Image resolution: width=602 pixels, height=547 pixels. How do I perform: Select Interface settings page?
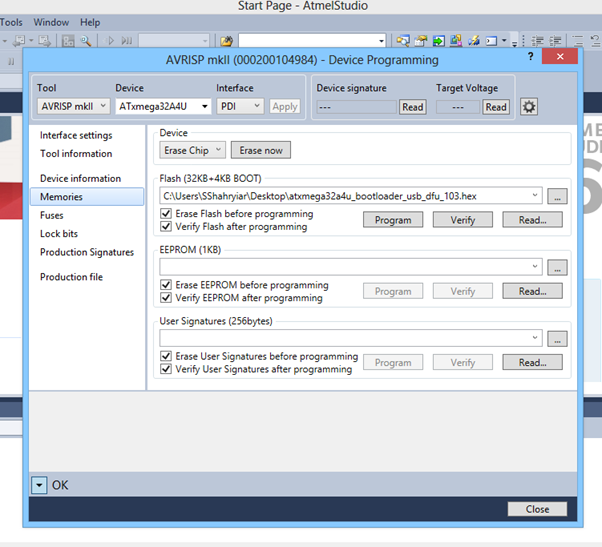pos(76,135)
